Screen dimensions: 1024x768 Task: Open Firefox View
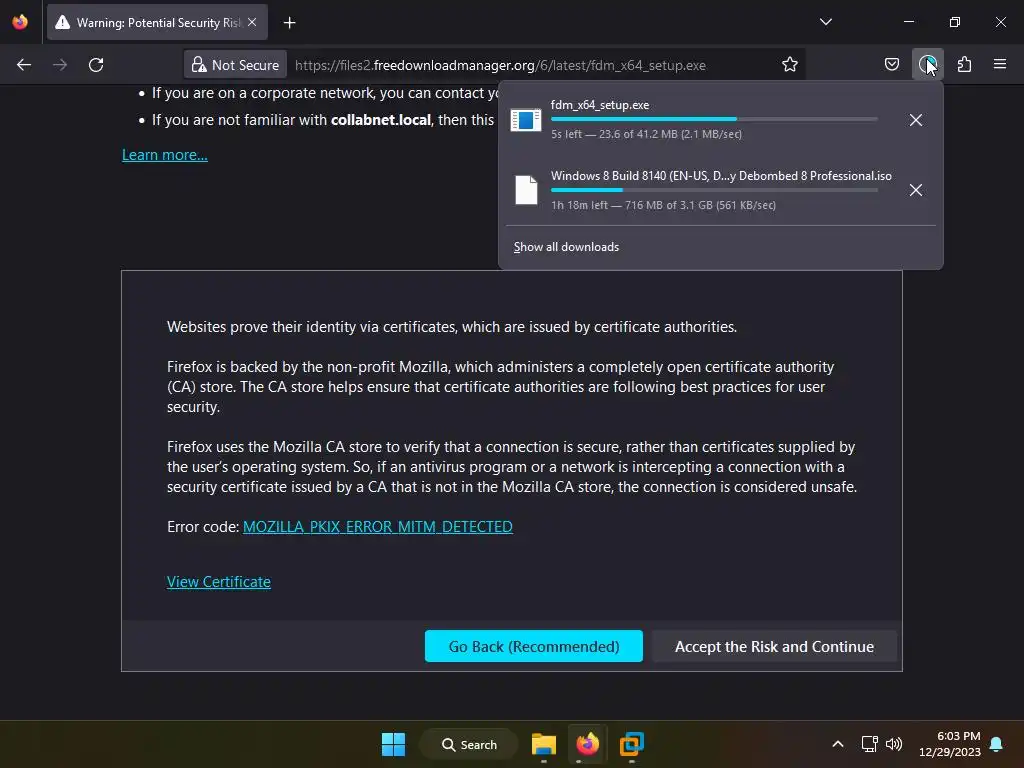coord(20,22)
